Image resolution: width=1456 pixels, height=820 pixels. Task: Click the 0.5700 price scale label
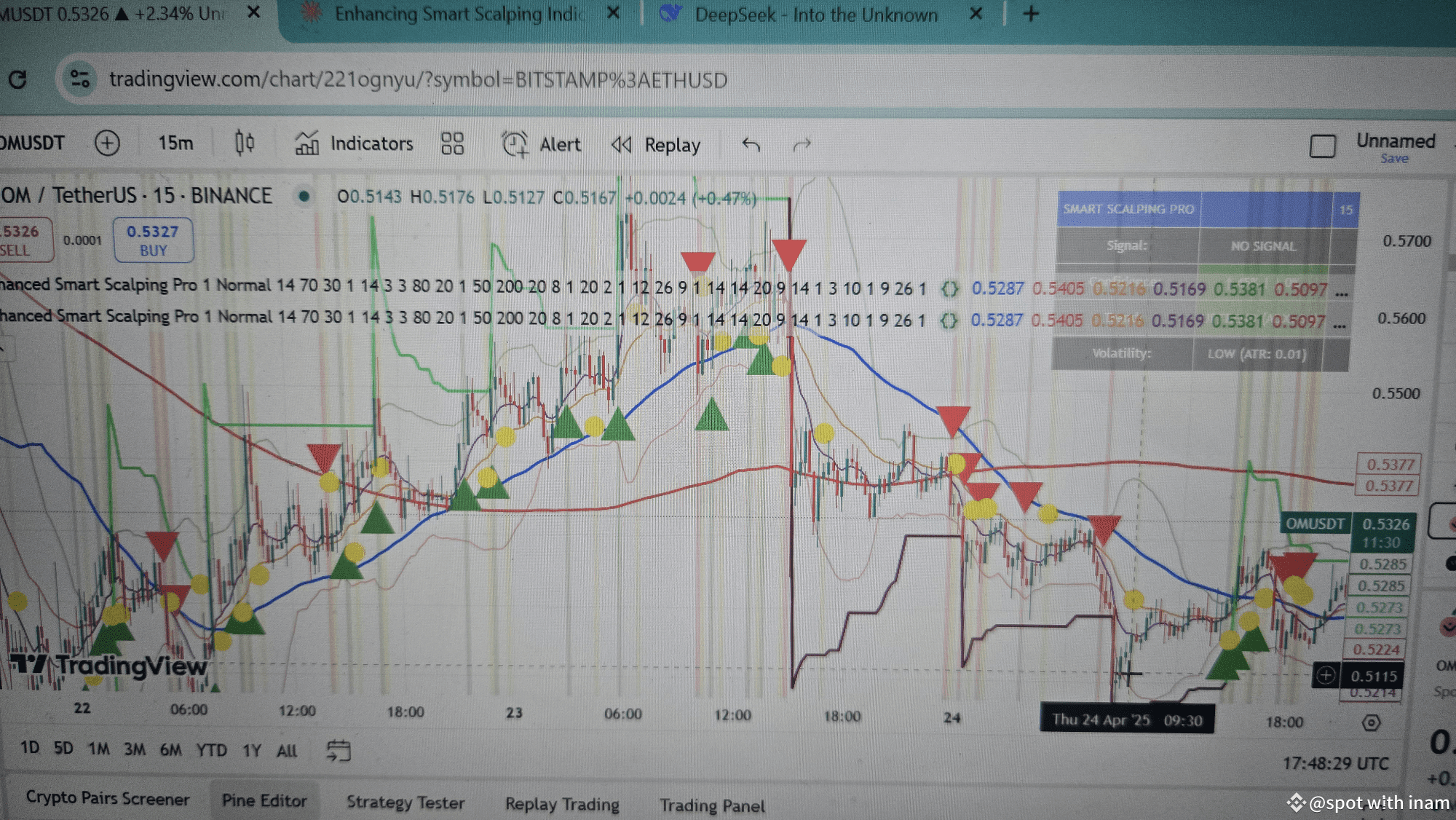coord(1406,241)
